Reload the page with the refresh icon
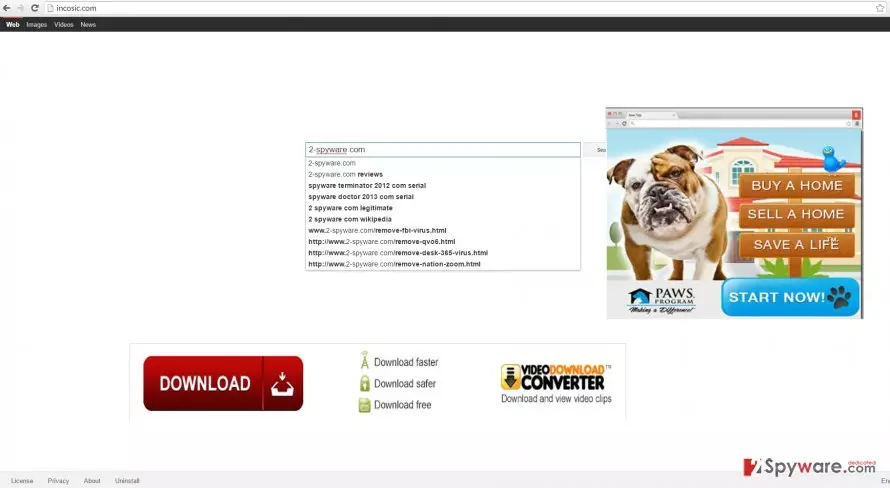890x488 pixels. [35, 8]
